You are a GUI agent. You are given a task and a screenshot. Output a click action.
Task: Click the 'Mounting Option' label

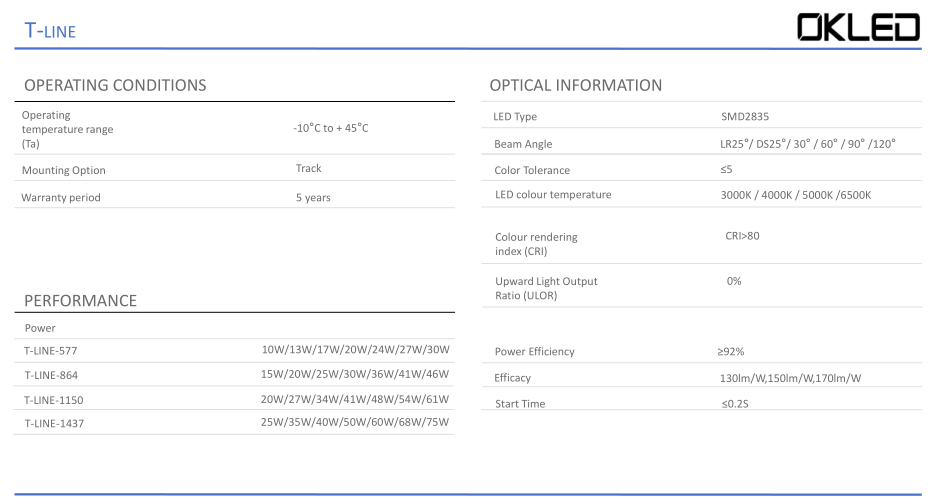tap(63, 170)
